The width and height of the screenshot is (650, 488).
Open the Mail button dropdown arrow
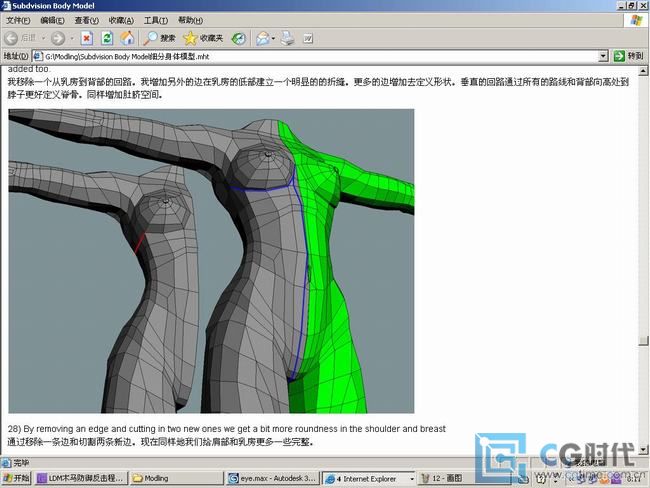(x=273, y=39)
